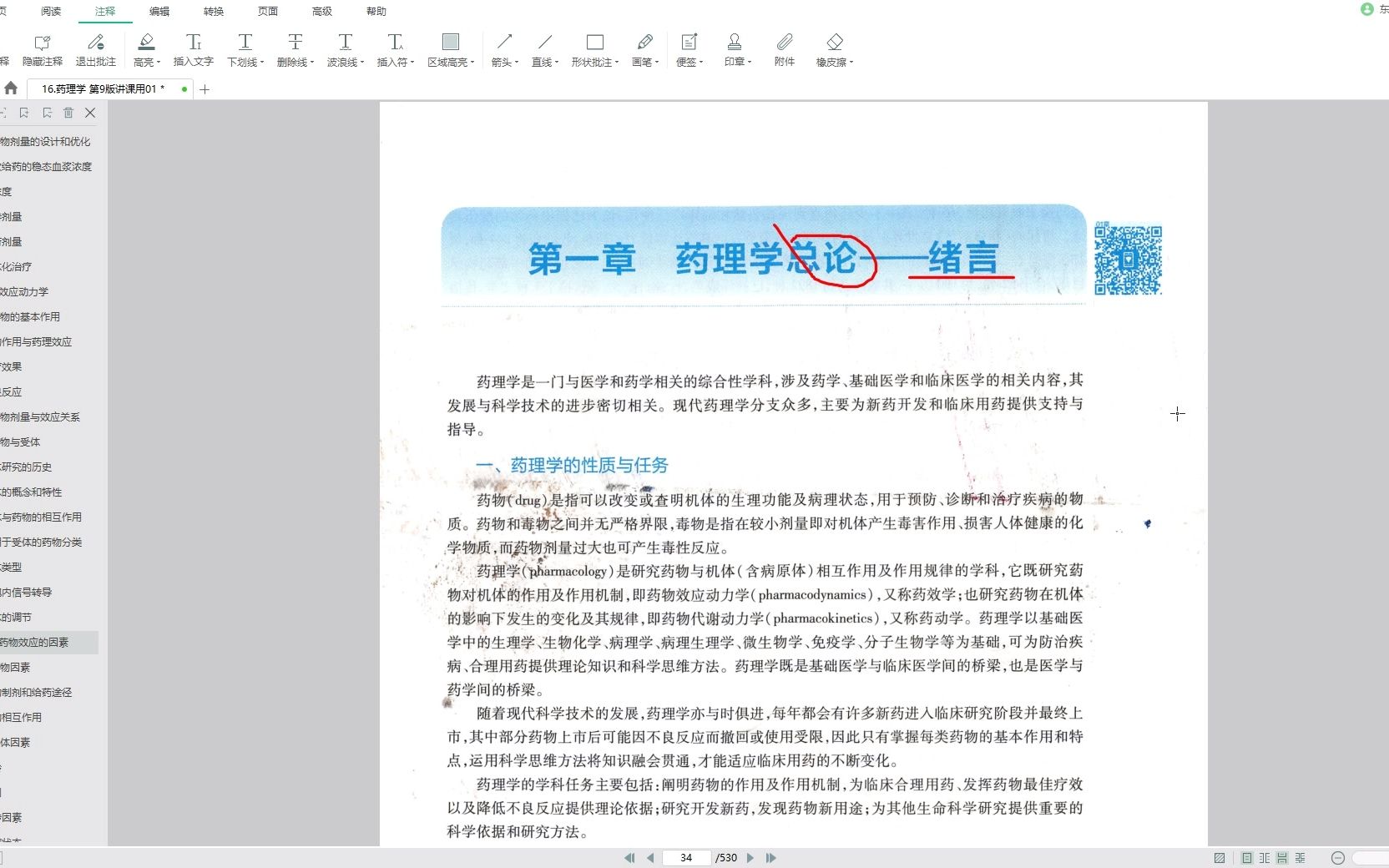Click the user avatar icon
This screenshot has width=1389, height=868.
(x=1366, y=9)
